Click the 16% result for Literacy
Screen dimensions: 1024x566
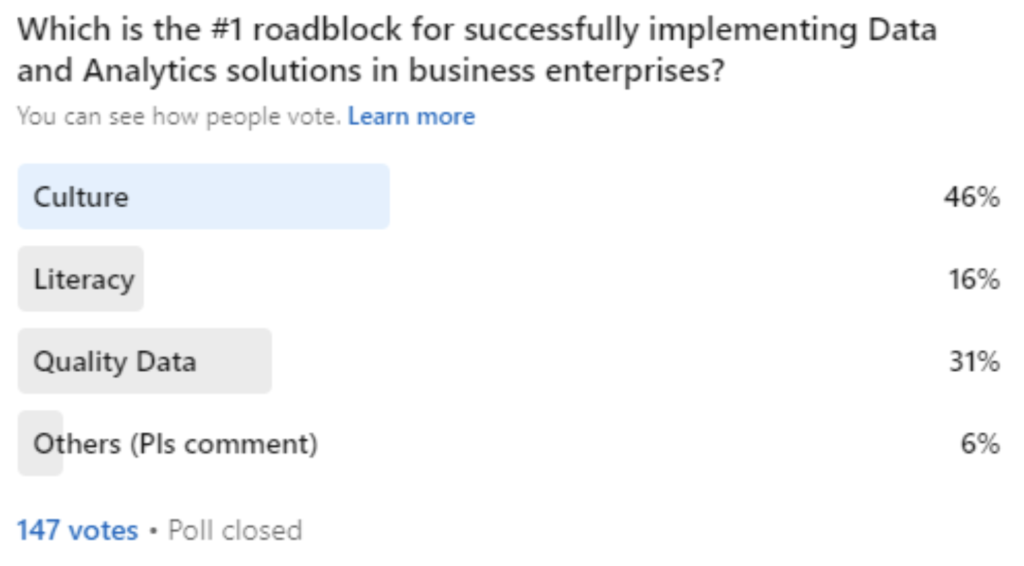(x=974, y=279)
